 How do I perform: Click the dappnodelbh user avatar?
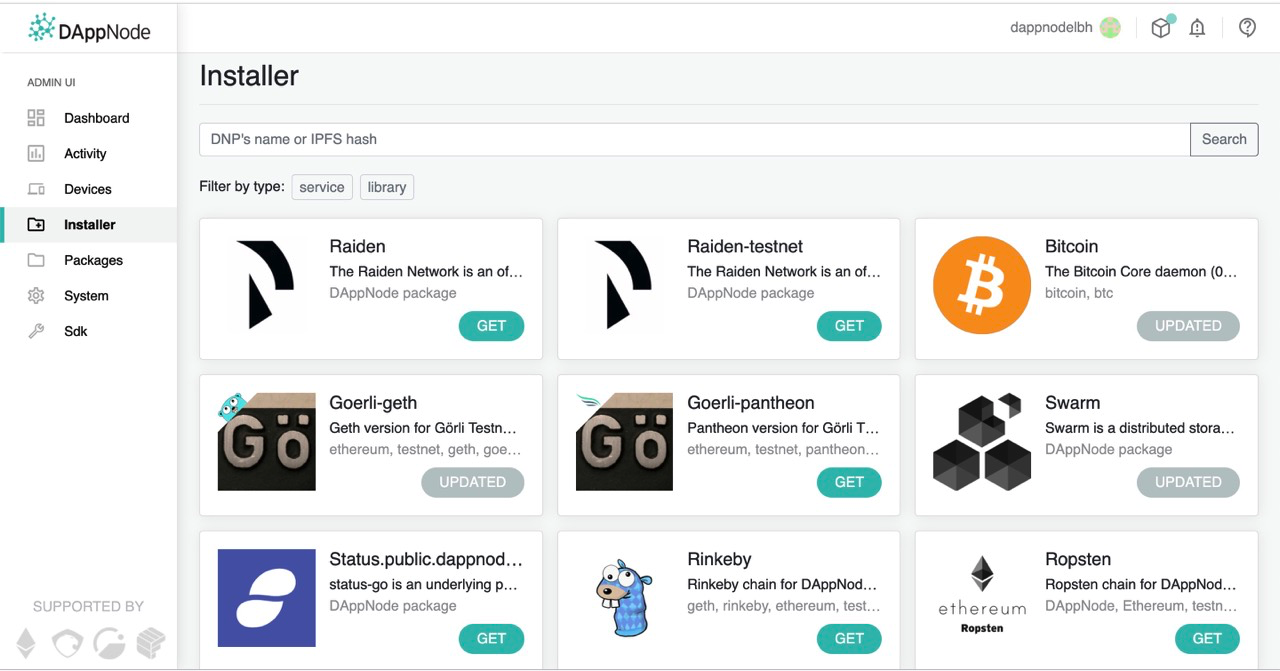pyautogui.click(x=1110, y=28)
